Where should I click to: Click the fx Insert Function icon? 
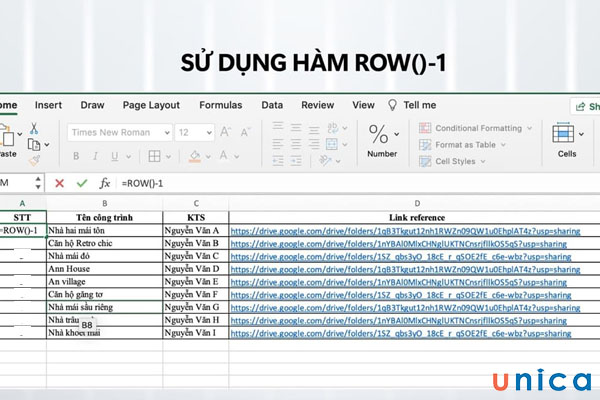[104, 183]
